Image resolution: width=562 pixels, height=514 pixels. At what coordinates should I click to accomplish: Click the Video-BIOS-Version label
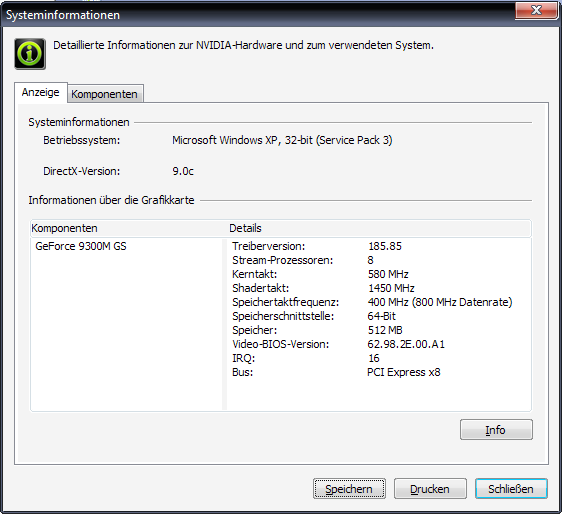click(281, 344)
